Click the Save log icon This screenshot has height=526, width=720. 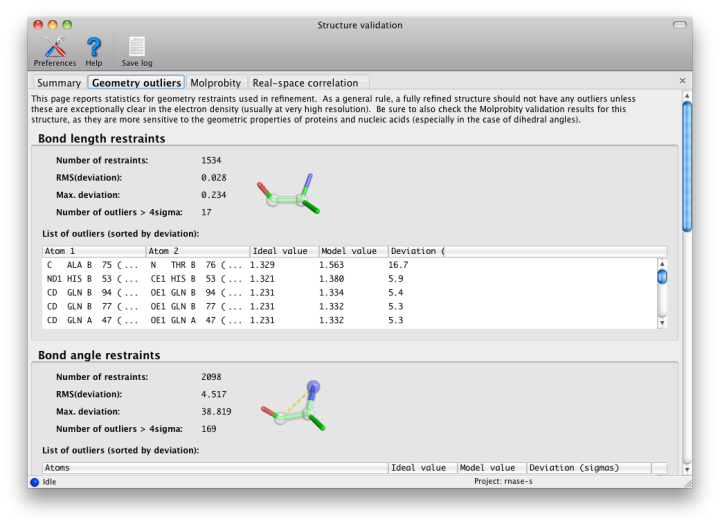click(x=137, y=48)
